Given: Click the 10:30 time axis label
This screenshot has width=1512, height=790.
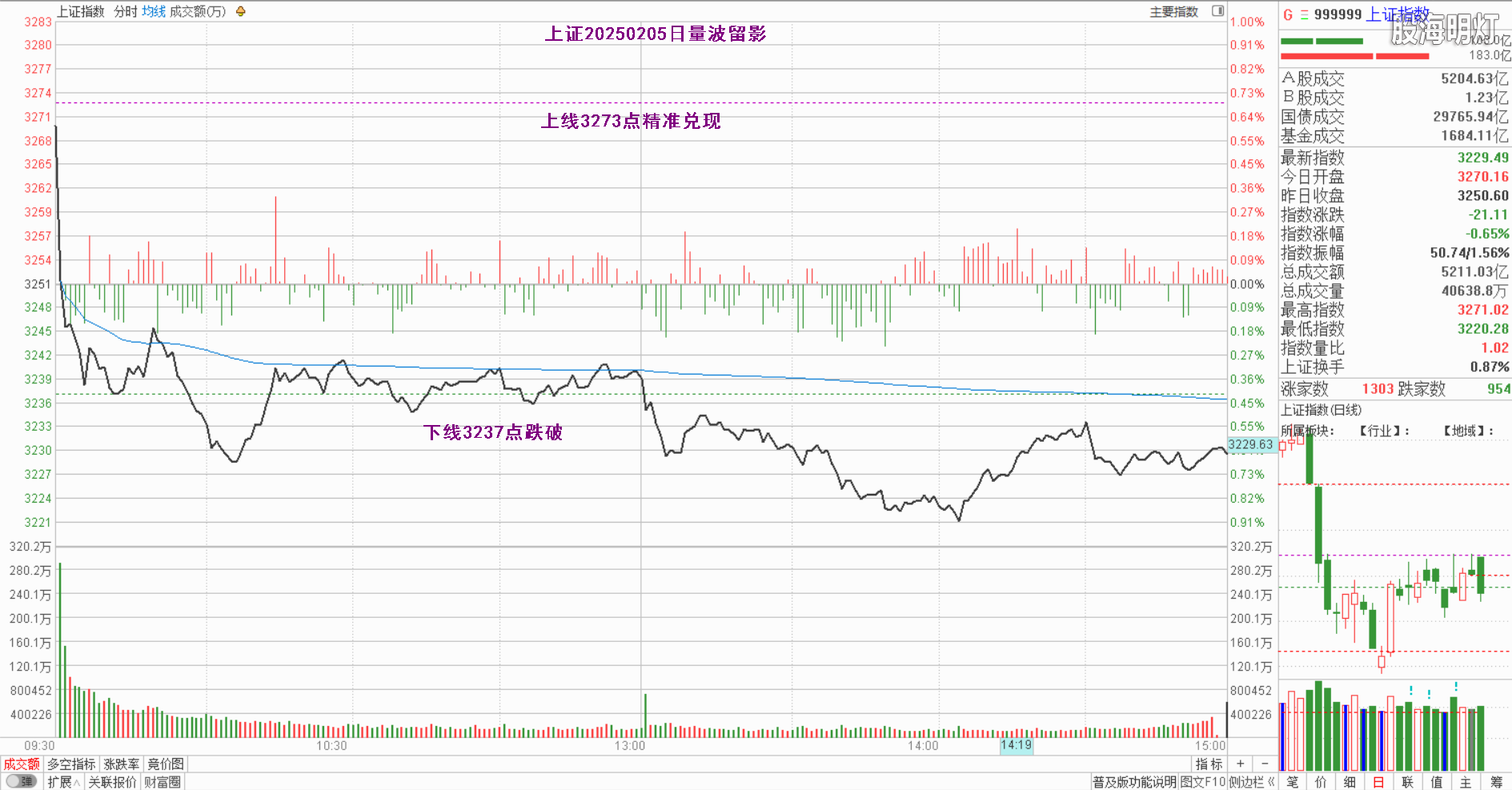Looking at the screenshot, I should [x=331, y=746].
